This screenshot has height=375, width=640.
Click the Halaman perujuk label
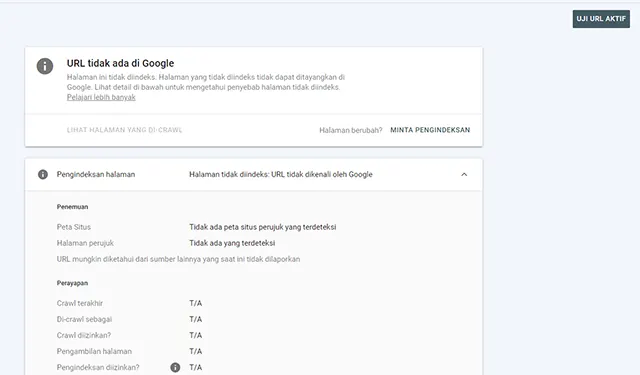pyautogui.click(x=85, y=243)
